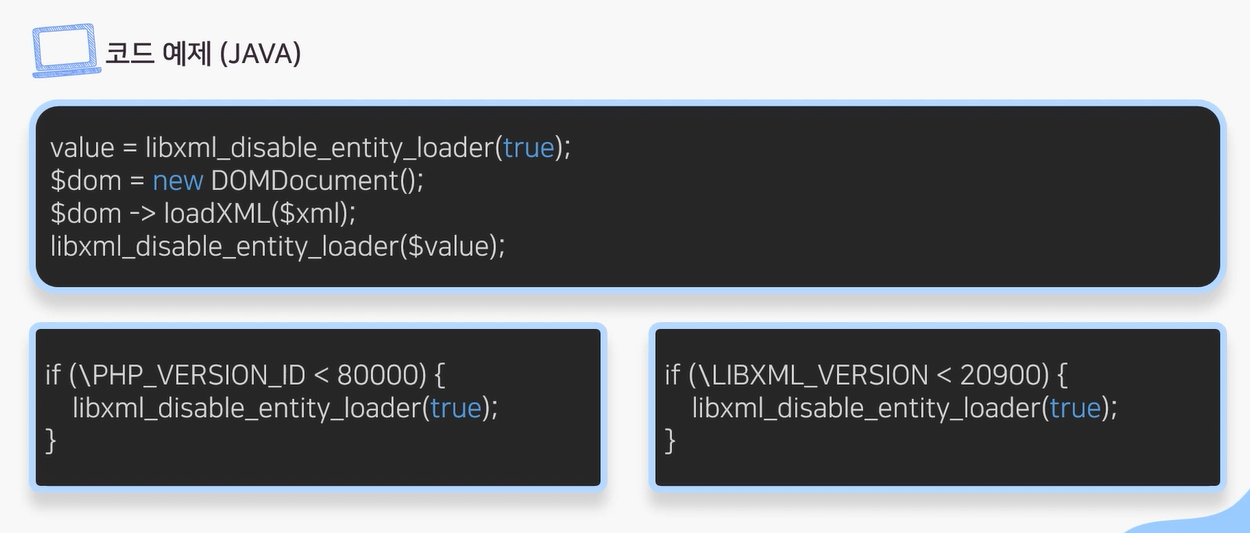Click 'DOMDocument()' in the top code box
This screenshot has width=1250, height=533.
click(318, 181)
